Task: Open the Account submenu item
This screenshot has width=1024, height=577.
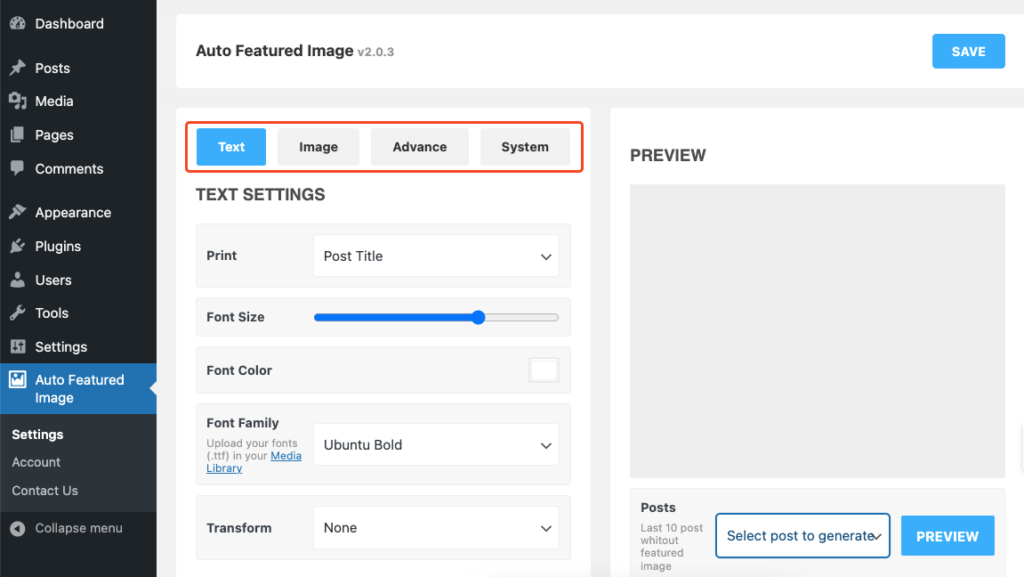Action: tap(36, 462)
